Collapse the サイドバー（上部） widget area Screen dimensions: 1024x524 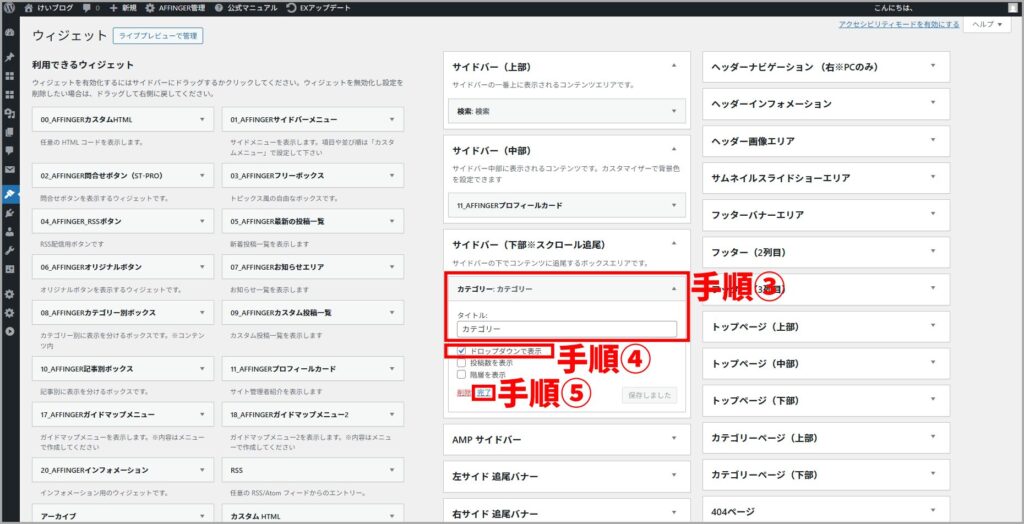(673, 66)
